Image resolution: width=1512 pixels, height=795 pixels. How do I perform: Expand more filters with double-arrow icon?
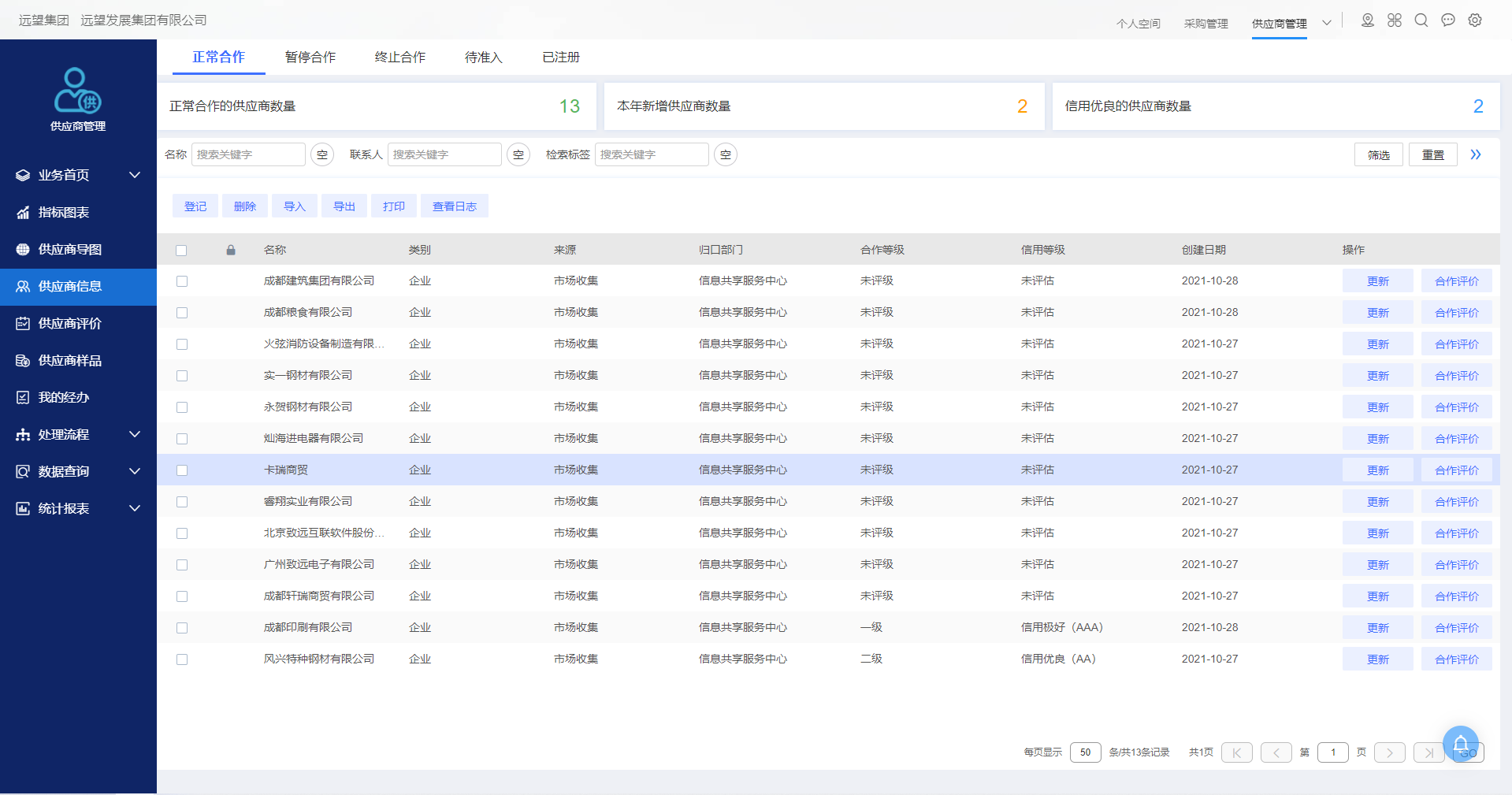(x=1476, y=154)
